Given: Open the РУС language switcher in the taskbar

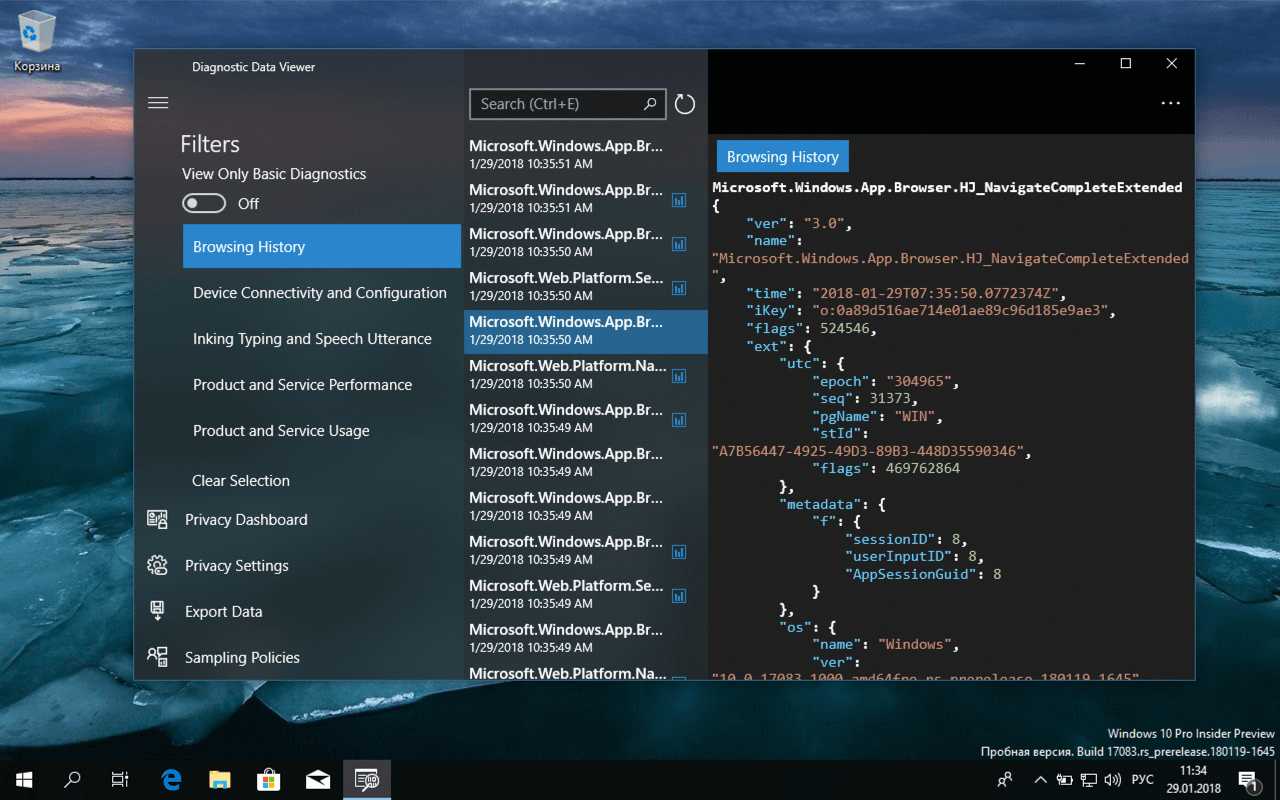Looking at the screenshot, I should point(1142,779).
